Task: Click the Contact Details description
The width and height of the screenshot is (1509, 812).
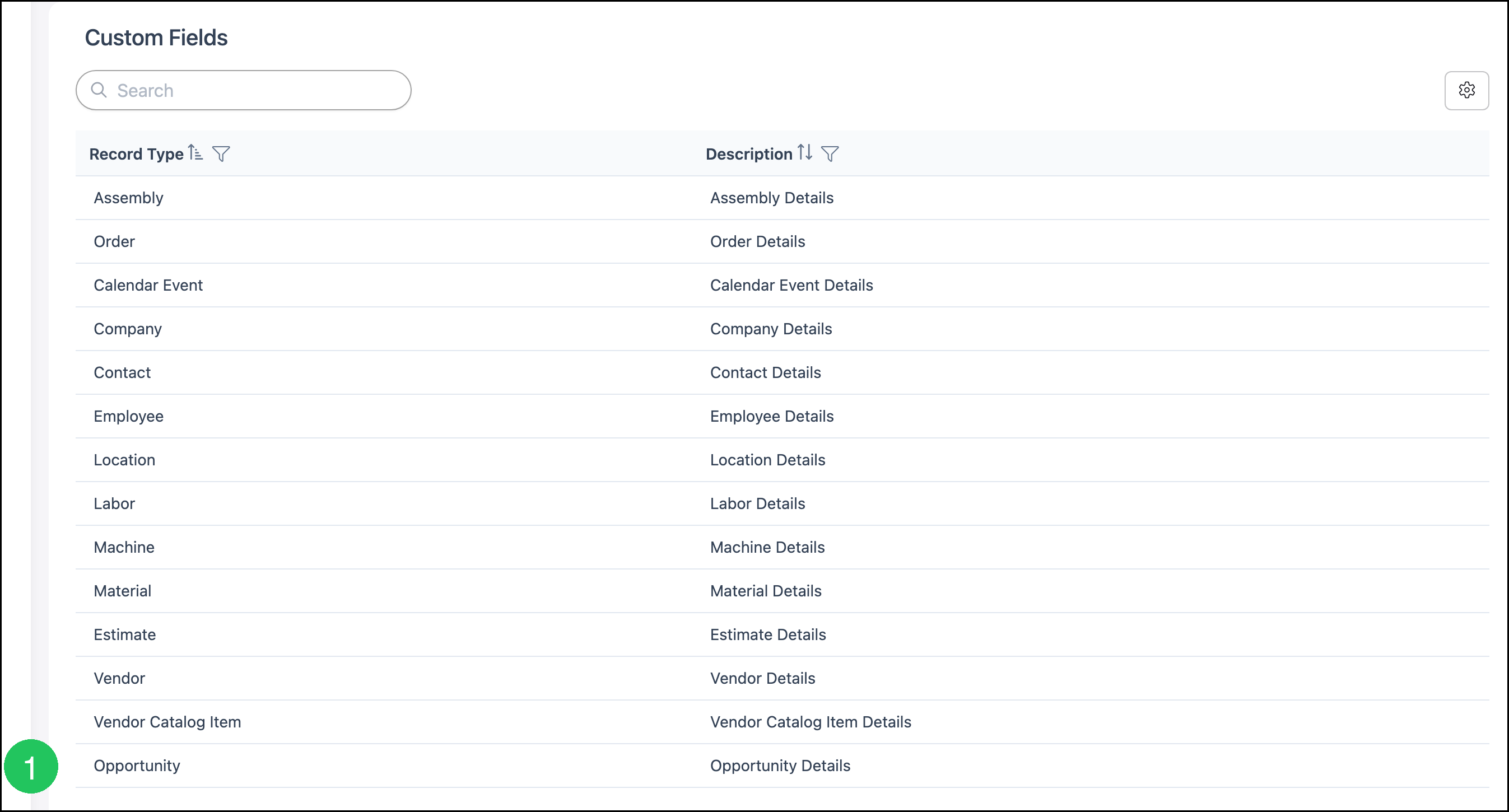Action: (x=765, y=372)
